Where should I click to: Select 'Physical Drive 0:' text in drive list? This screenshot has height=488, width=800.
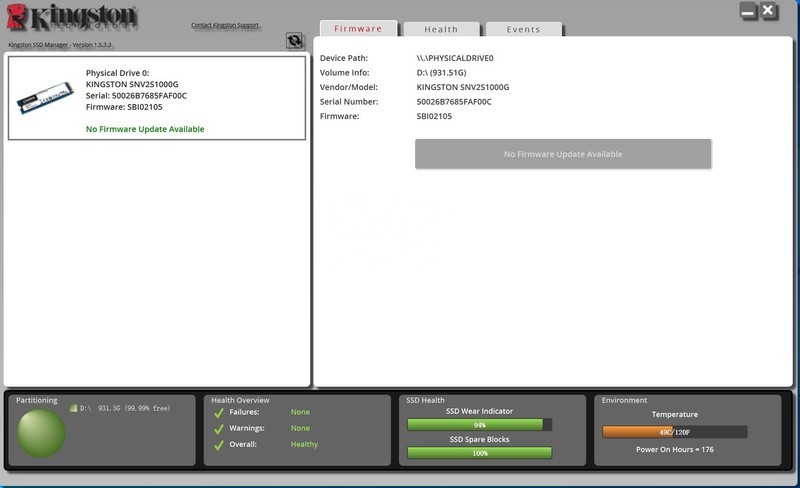pos(117,73)
